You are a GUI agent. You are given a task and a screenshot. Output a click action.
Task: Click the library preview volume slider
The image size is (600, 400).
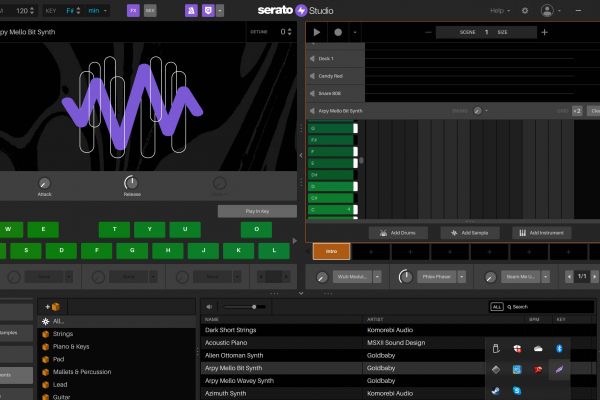pos(244,307)
